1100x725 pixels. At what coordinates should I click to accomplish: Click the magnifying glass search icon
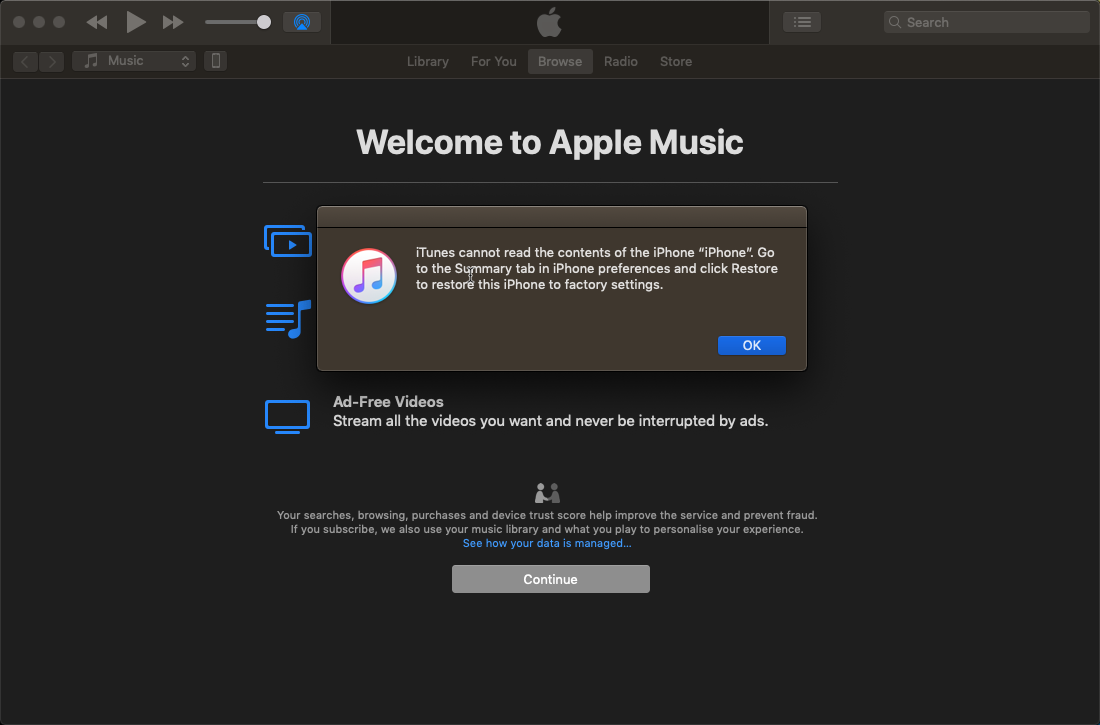pos(895,22)
